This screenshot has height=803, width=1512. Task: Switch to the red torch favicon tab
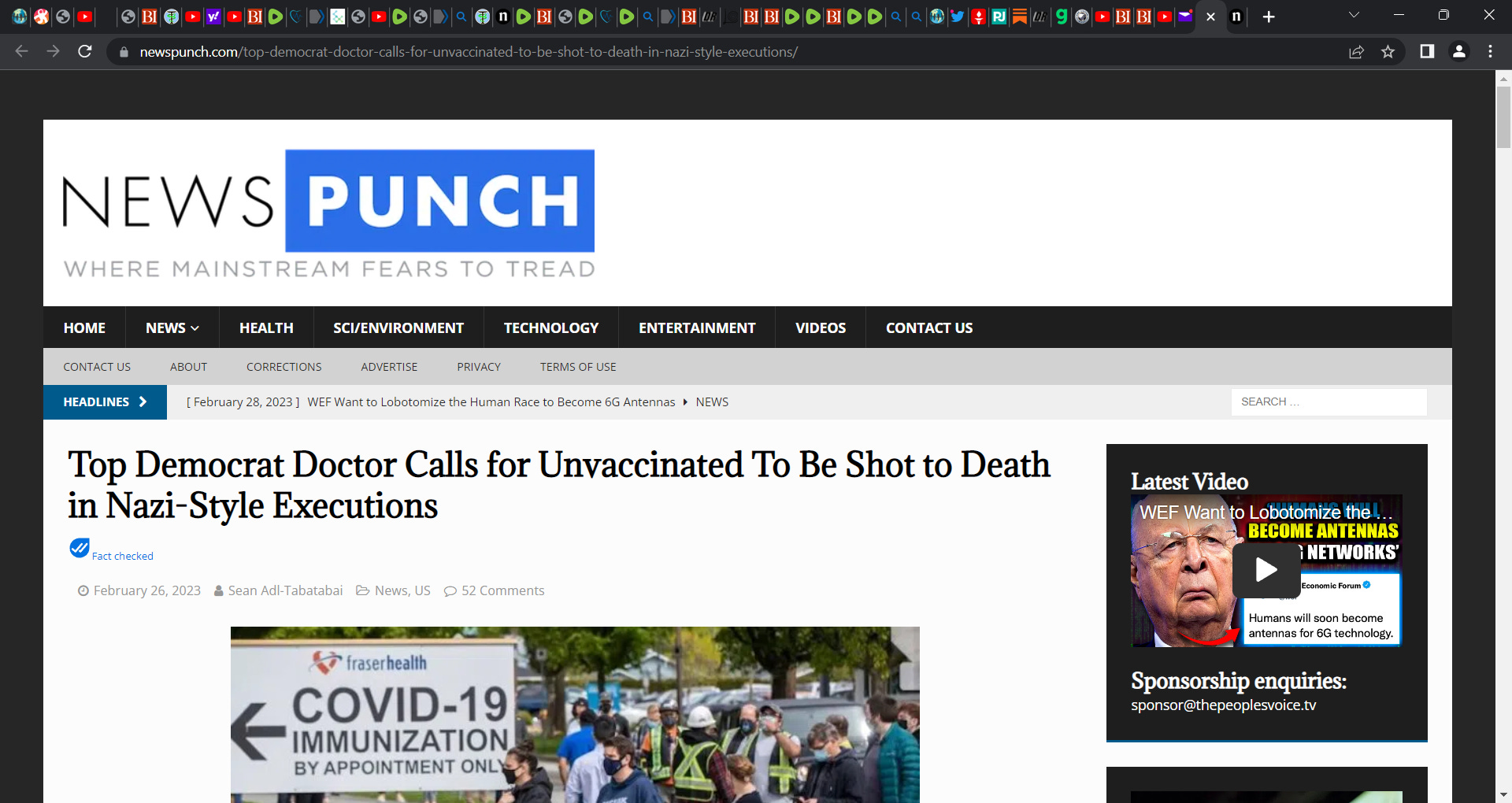pyautogui.click(x=978, y=17)
